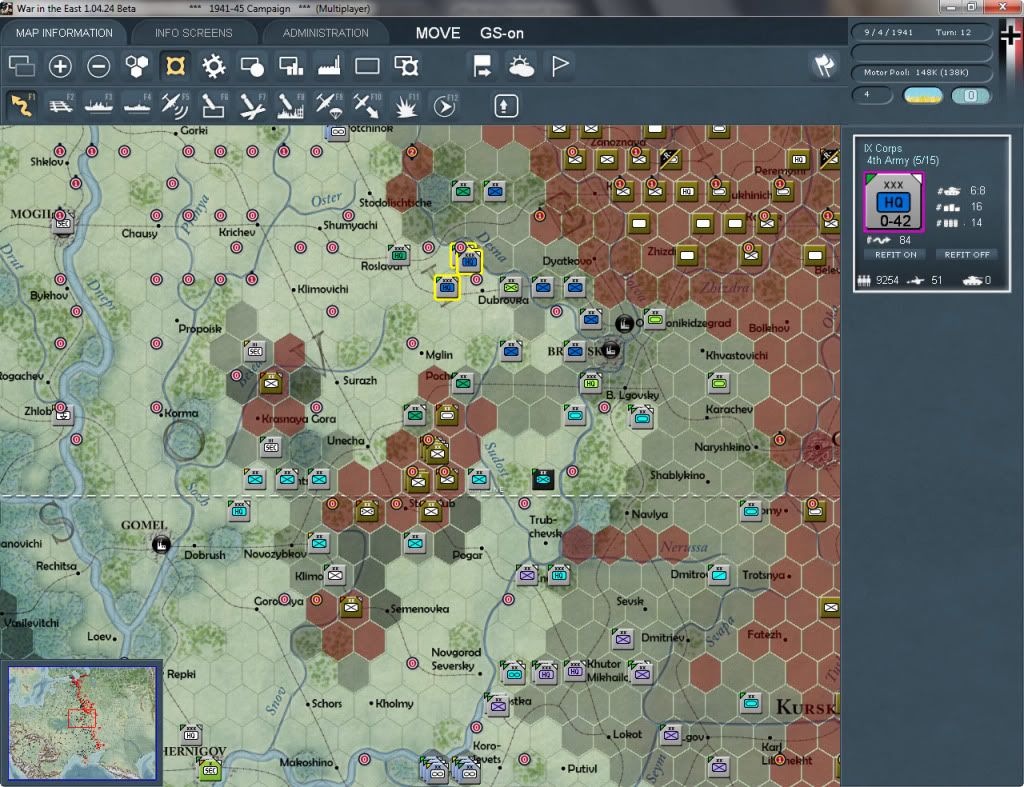Select the HQ counter near B. Lgovsky
The height and width of the screenshot is (787, 1024).
(590, 383)
